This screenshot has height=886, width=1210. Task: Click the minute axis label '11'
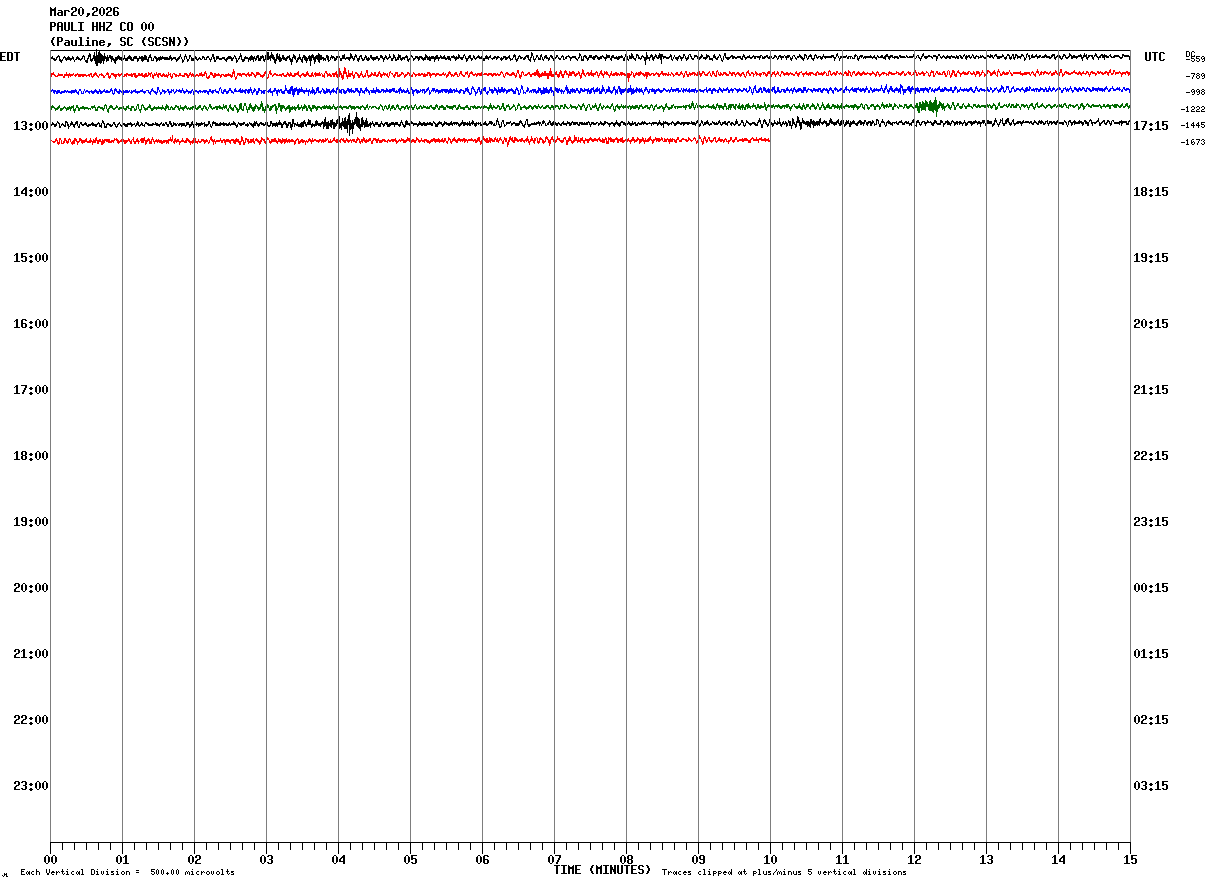click(842, 860)
